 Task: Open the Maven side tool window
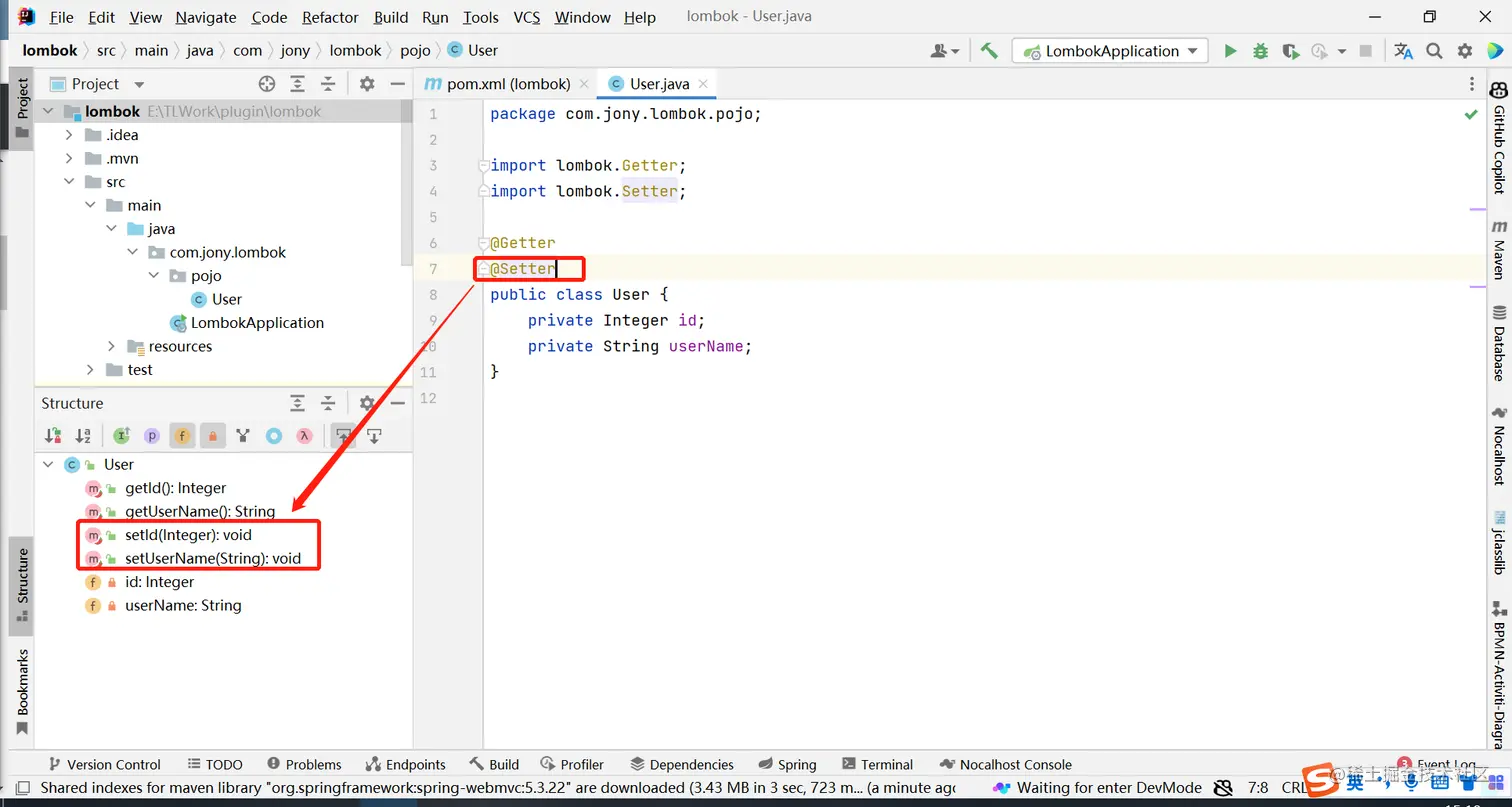1498,250
